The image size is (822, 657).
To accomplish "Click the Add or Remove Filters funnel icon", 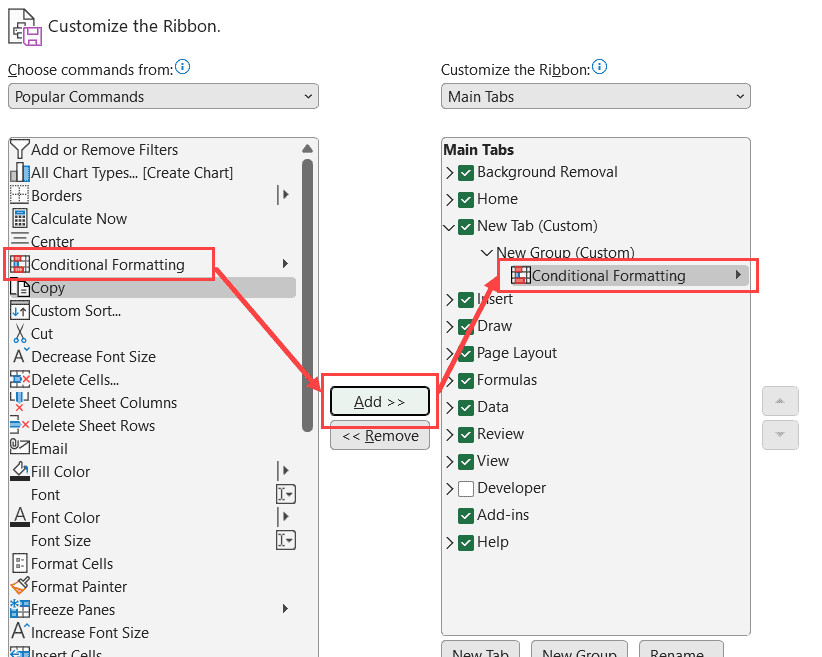I will (x=19, y=150).
